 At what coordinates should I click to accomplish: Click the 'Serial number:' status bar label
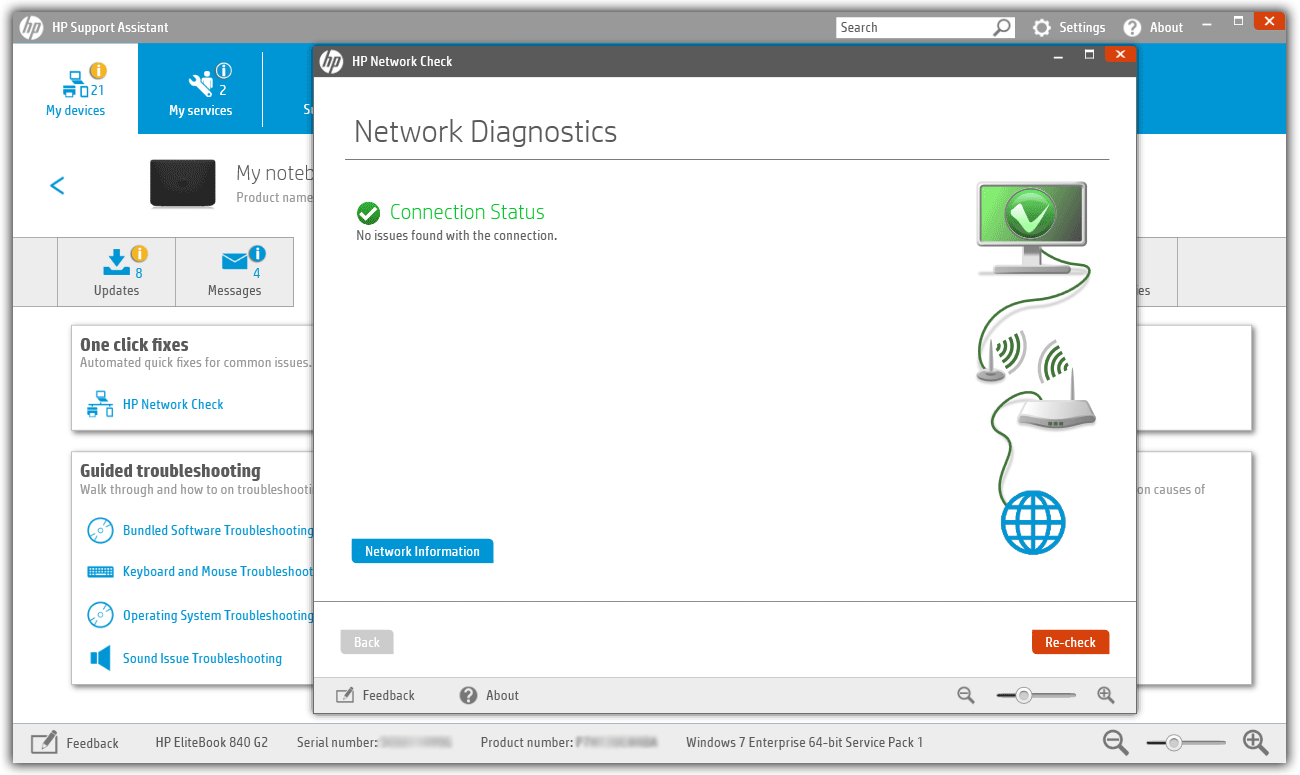[337, 743]
